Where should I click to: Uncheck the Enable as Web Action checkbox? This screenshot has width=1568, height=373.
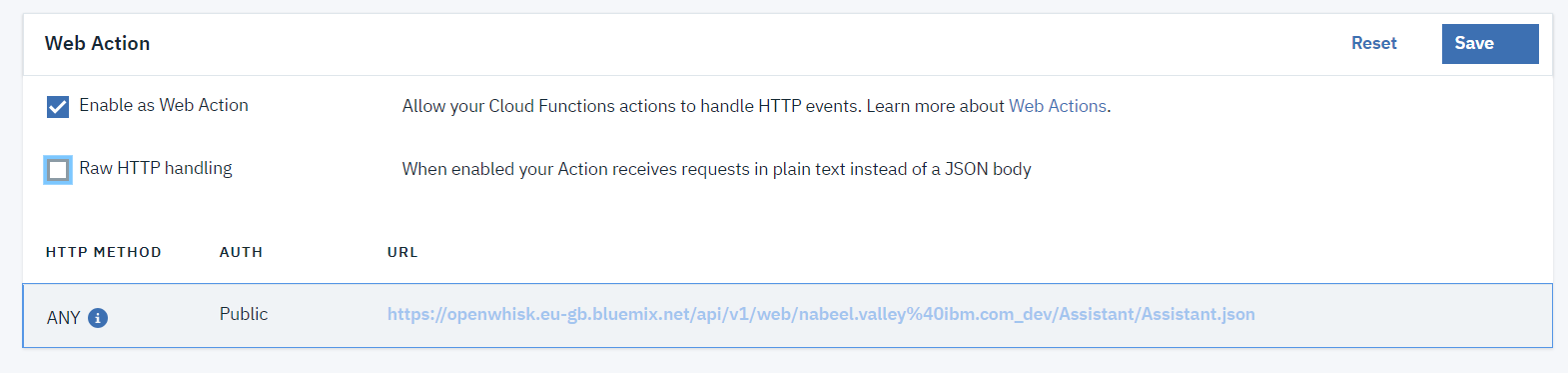tap(58, 107)
